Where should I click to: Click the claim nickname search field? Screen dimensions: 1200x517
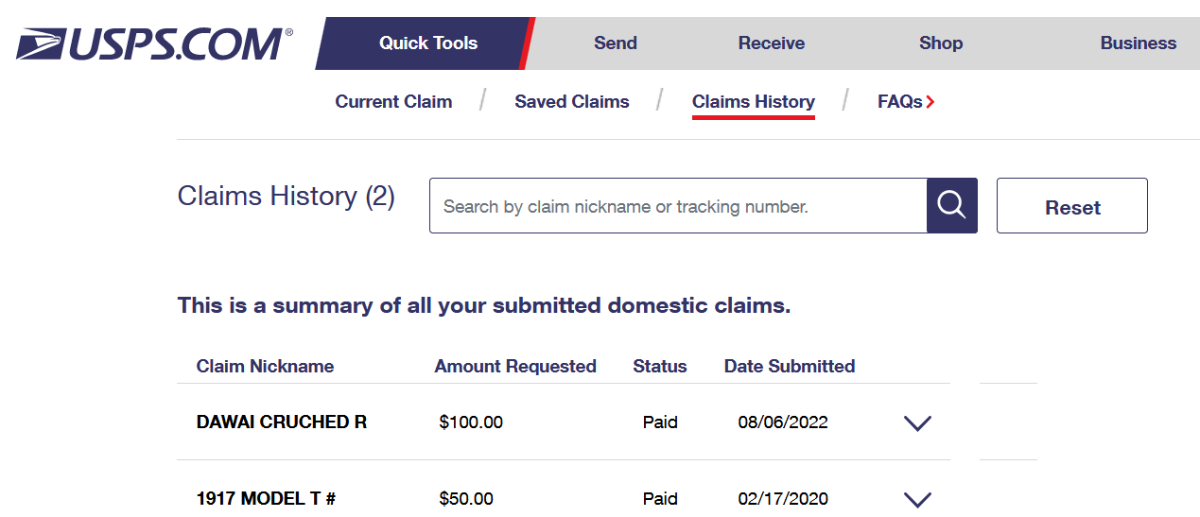678,206
